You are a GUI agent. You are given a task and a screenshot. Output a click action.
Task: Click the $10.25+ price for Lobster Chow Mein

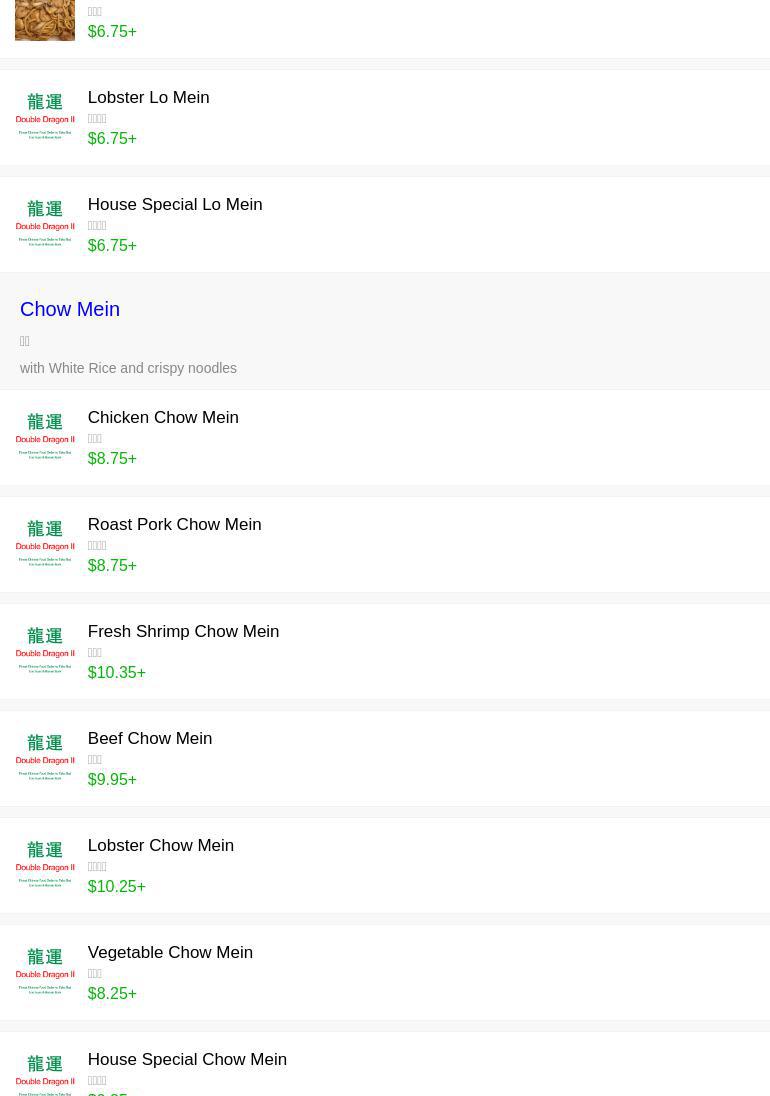[116, 886]
